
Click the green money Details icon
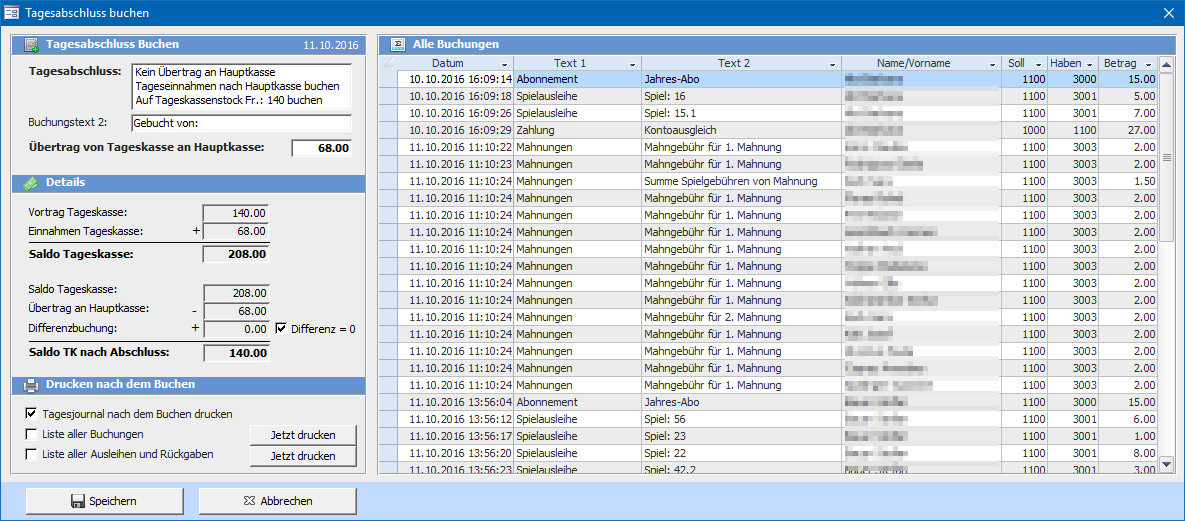(30, 183)
